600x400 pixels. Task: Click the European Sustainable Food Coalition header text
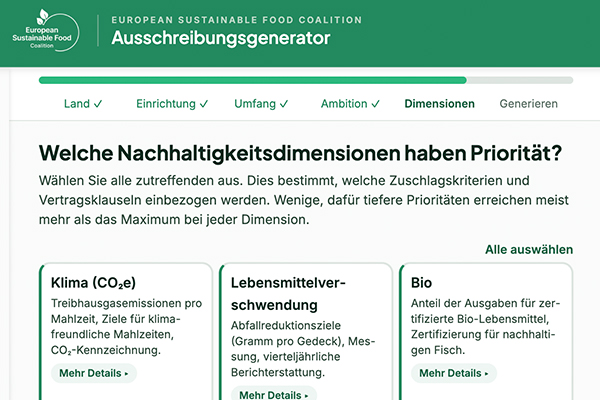coord(237,20)
